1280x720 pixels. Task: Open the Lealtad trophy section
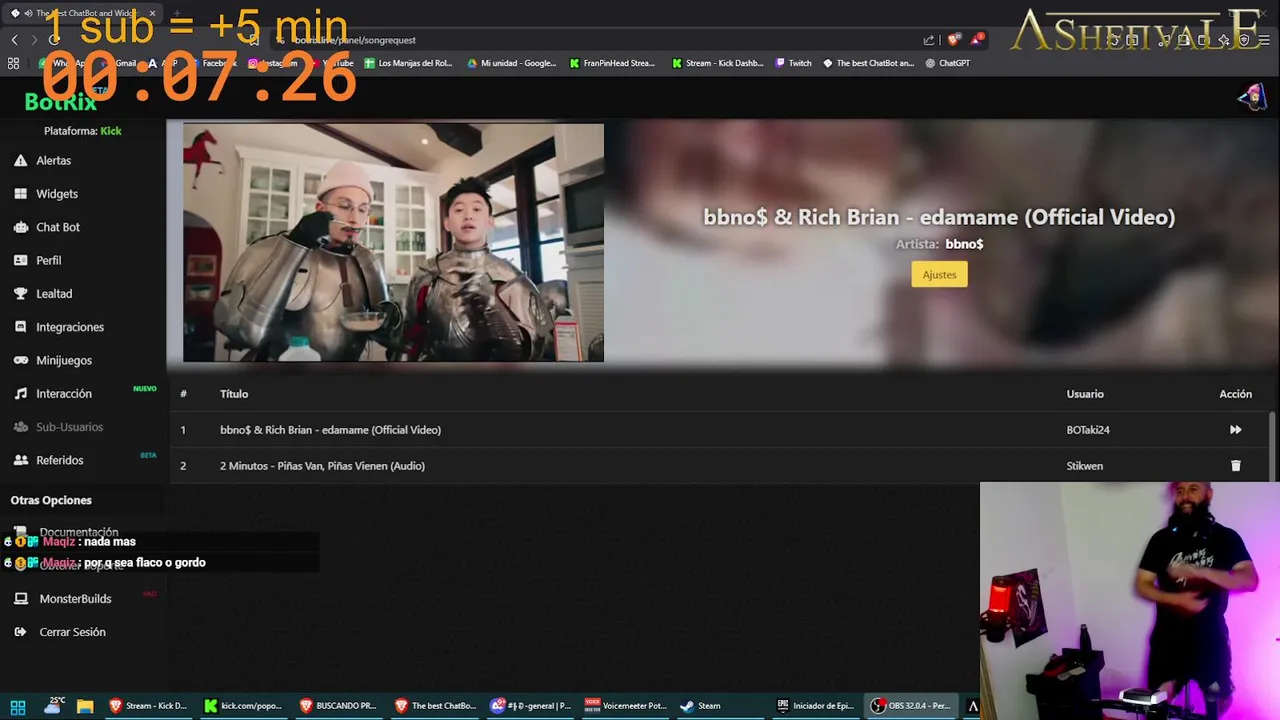coord(43,294)
